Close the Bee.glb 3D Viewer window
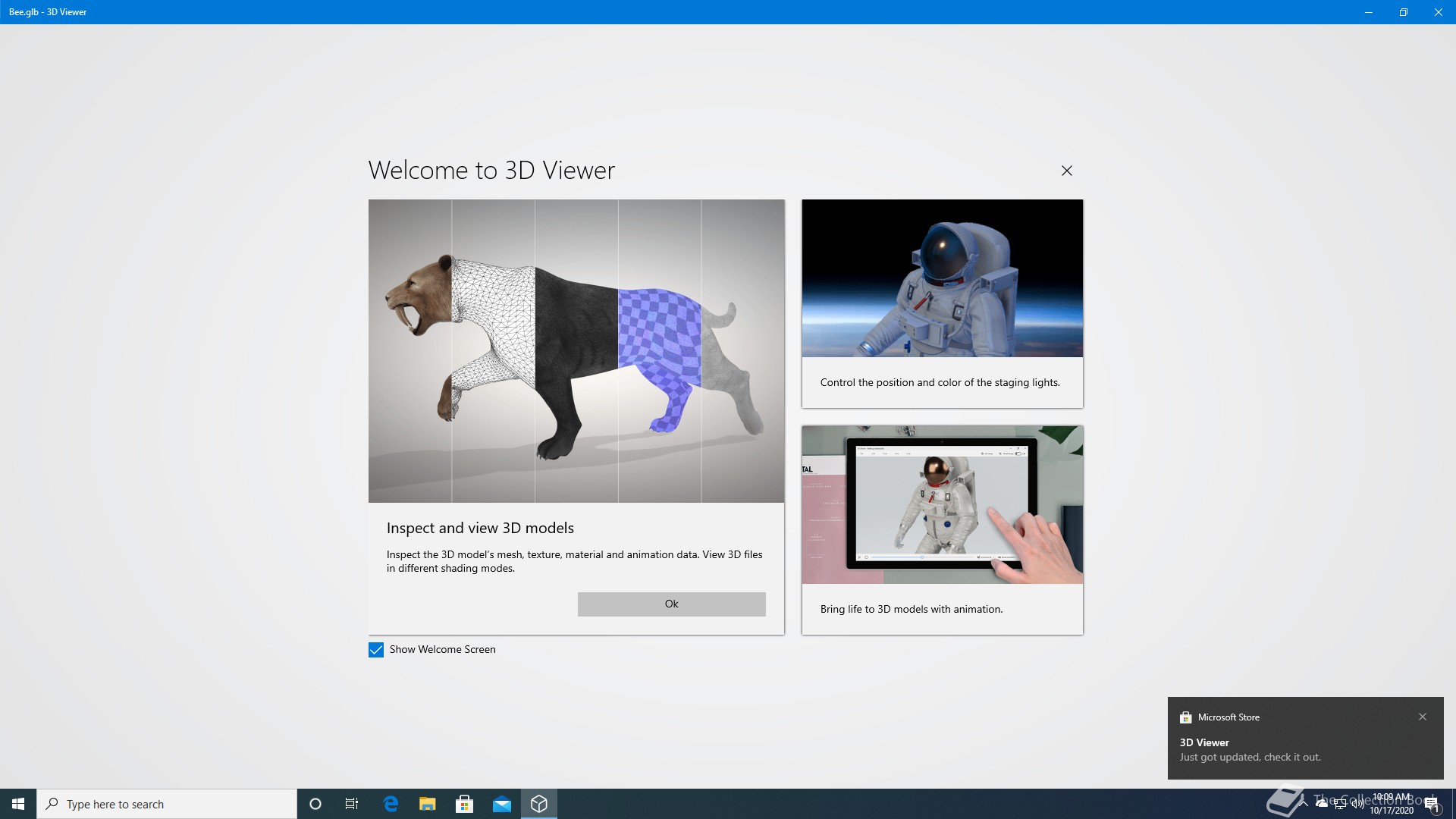 [x=1439, y=12]
